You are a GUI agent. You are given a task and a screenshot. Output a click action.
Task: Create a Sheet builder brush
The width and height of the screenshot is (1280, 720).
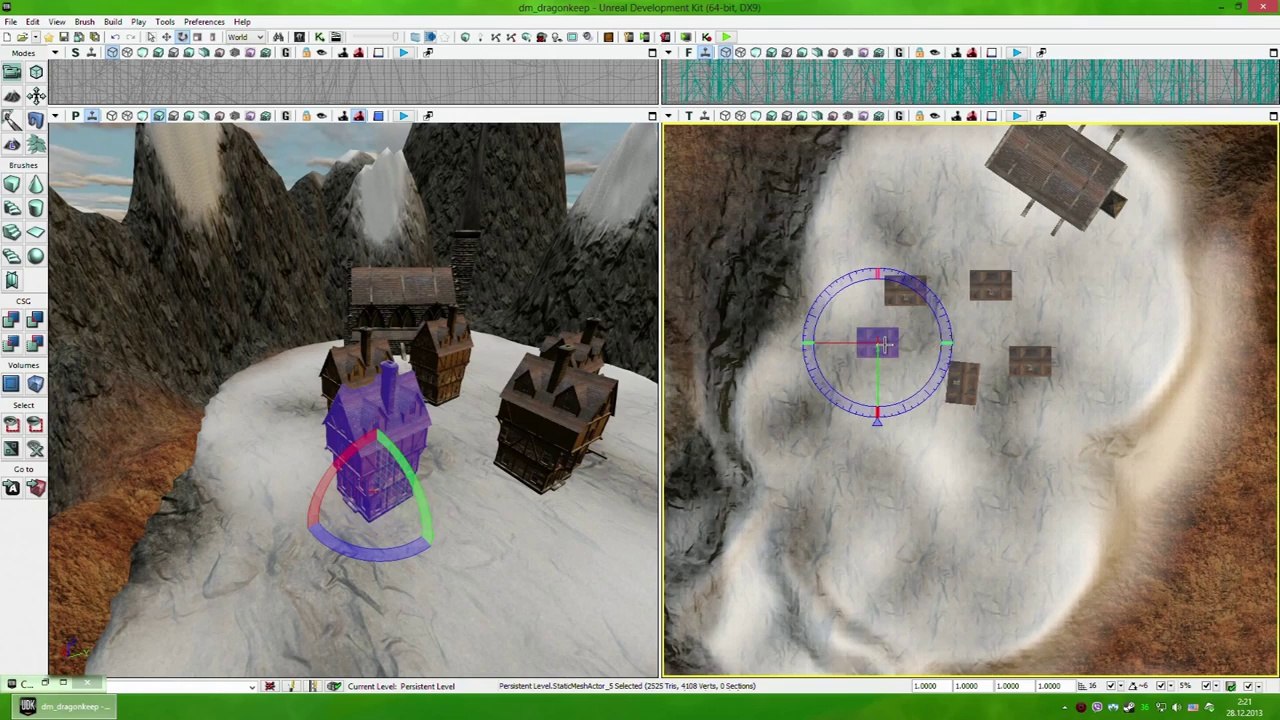36,232
